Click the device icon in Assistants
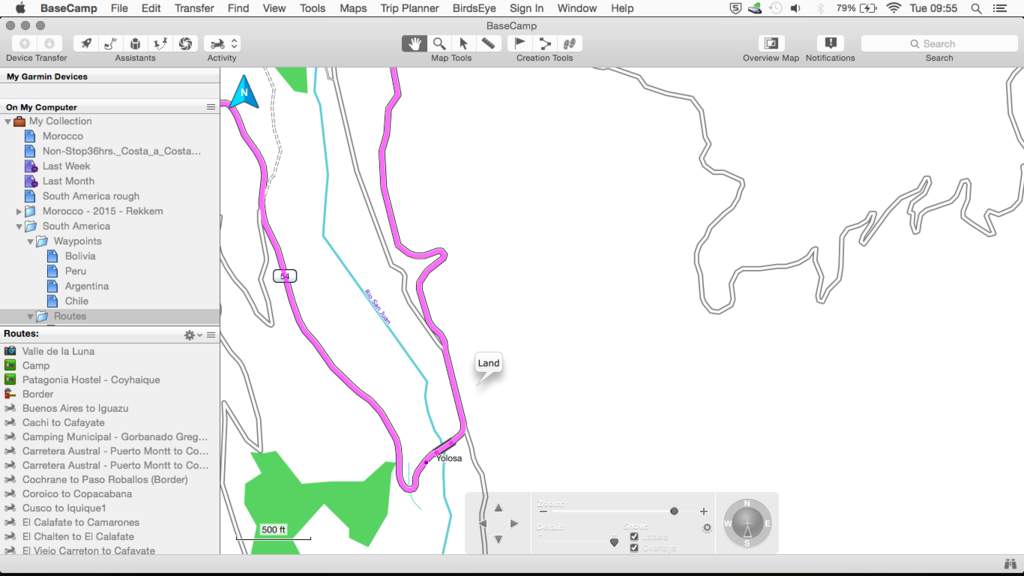Viewport: 1024px width, 576px height. tap(135, 44)
